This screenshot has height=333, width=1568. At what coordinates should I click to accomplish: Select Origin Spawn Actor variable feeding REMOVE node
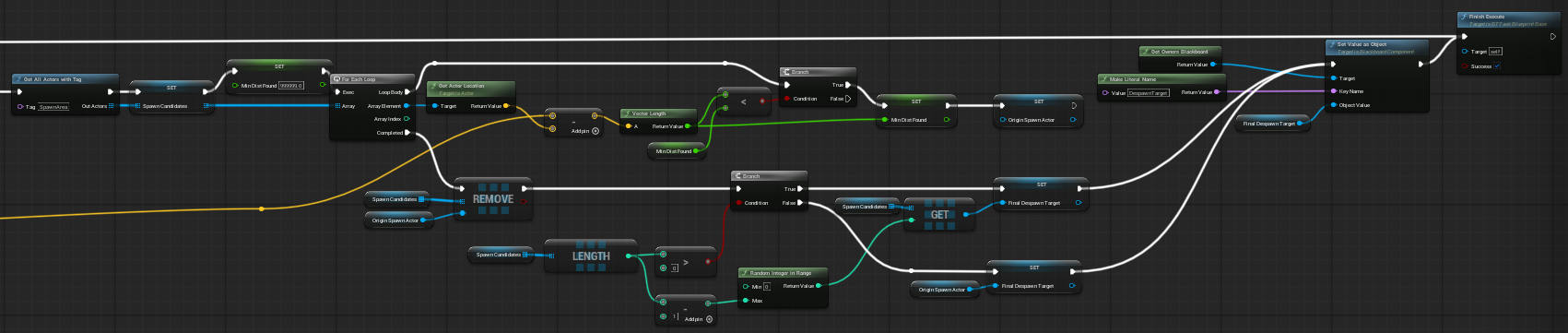[x=398, y=220]
